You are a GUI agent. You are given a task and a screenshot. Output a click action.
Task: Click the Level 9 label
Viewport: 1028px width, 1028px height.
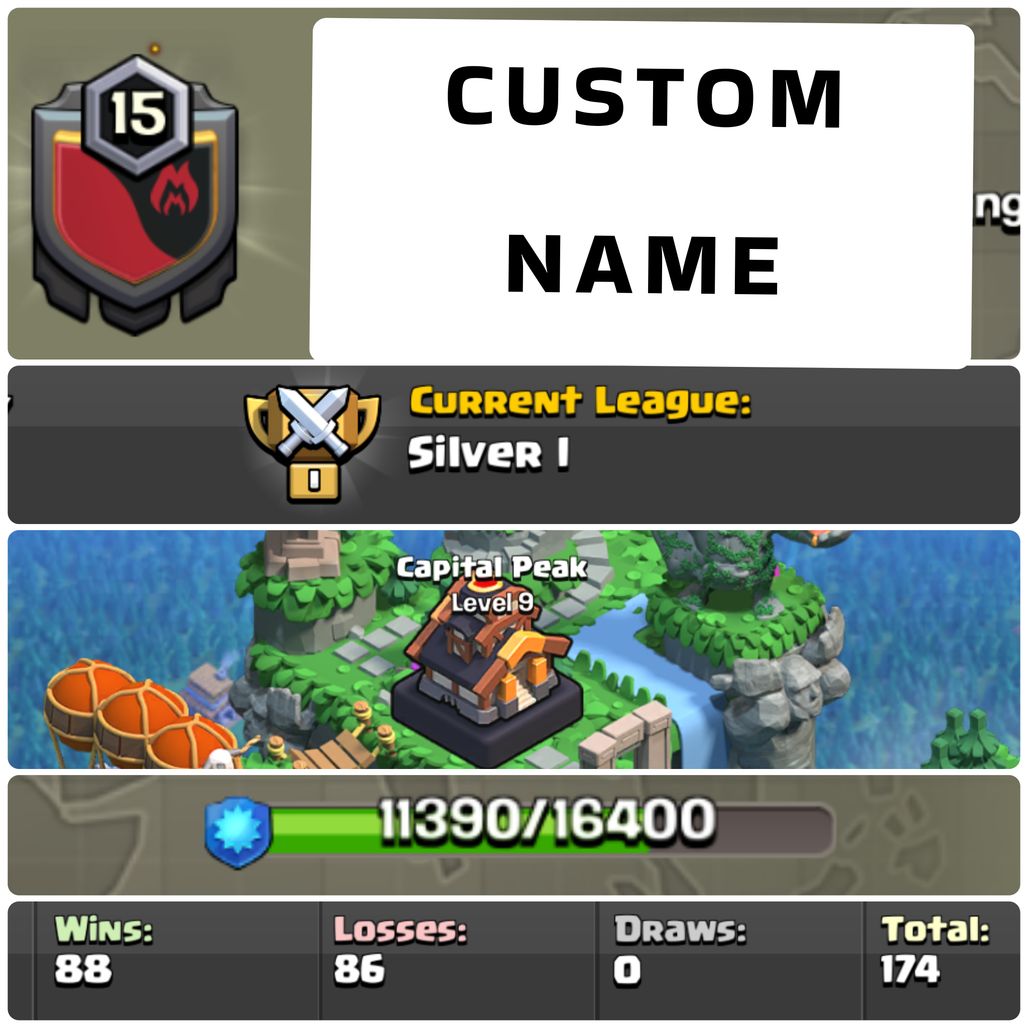click(x=492, y=603)
